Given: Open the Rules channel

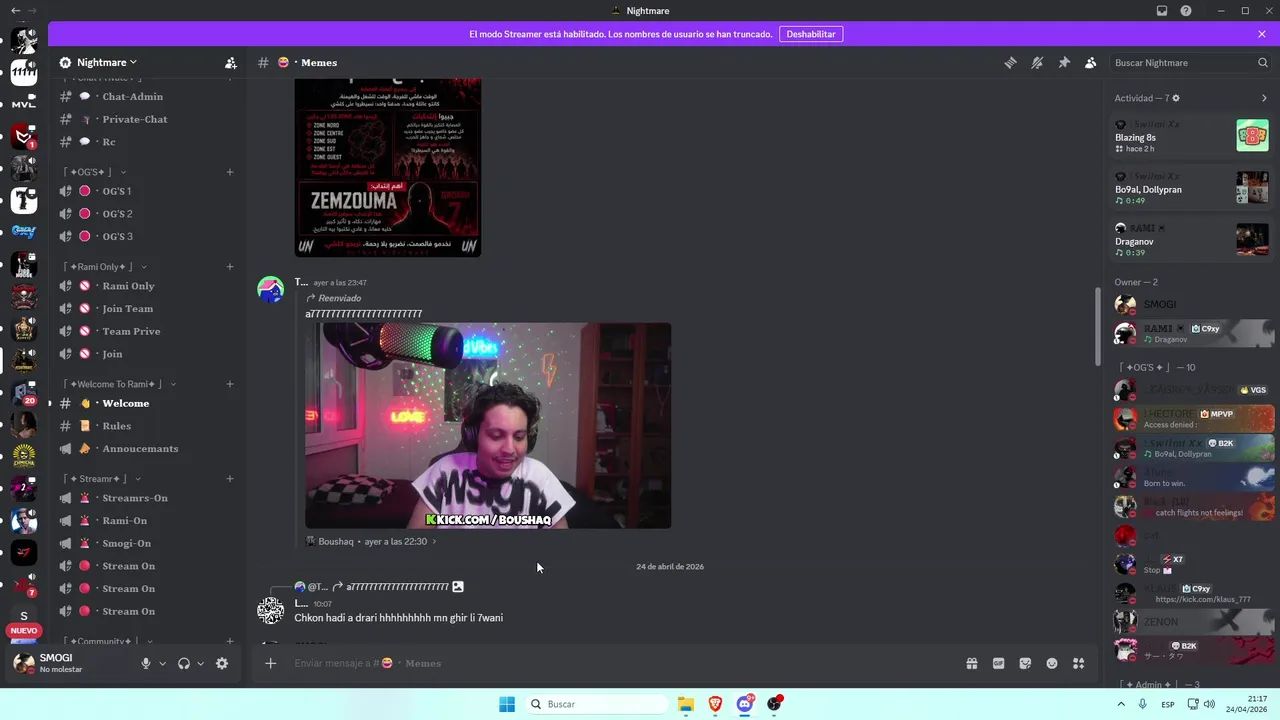Looking at the screenshot, I should click(147, 426).
